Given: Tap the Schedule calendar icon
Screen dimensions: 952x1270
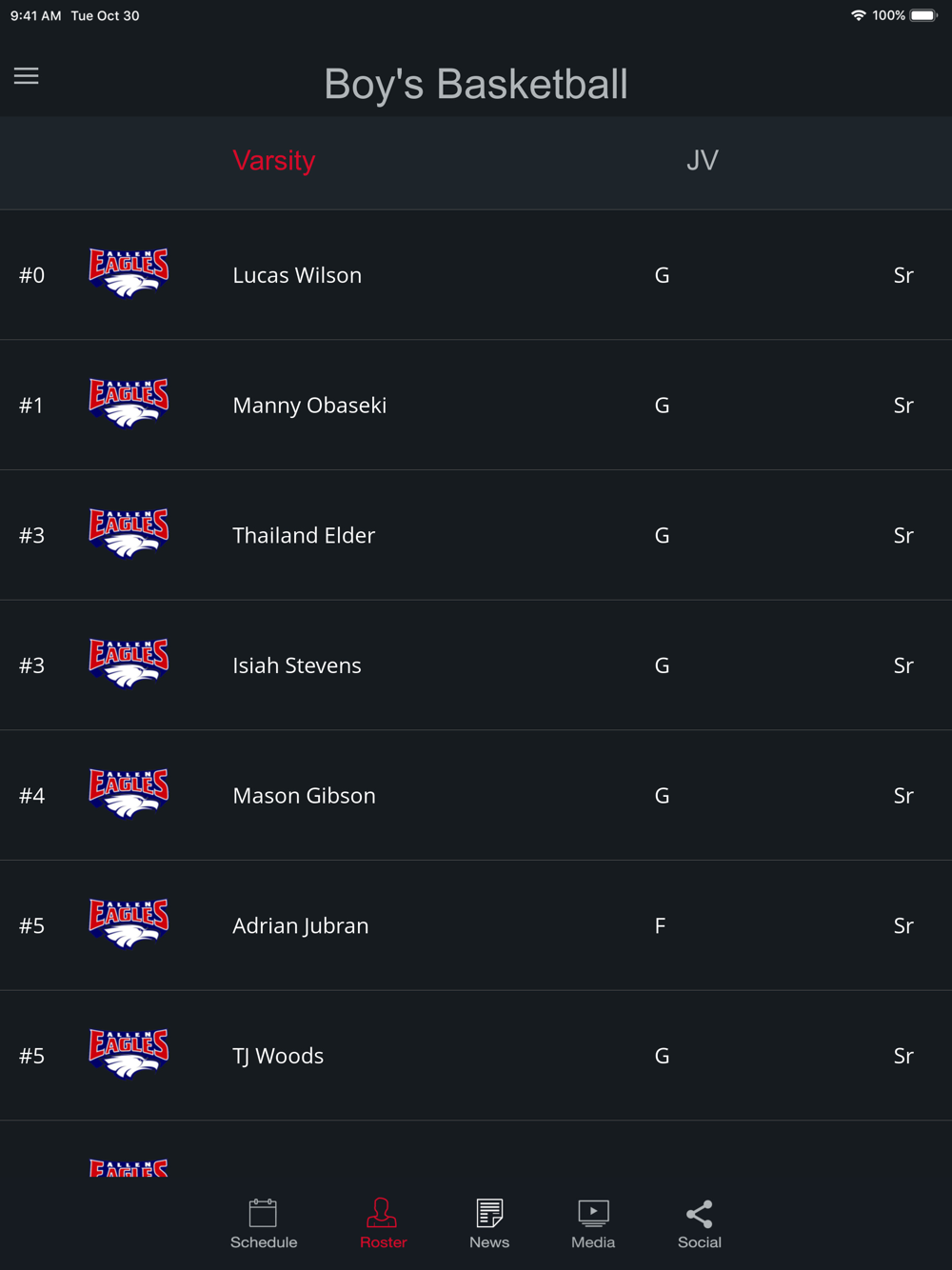Looking at the screenshot, I should click(x=263, y=1214).
